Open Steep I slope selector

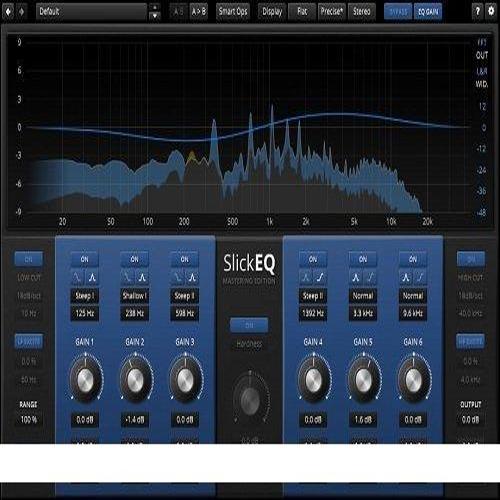pos(85,296)
